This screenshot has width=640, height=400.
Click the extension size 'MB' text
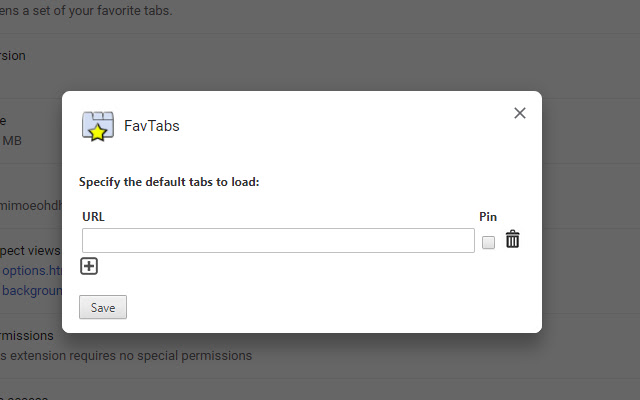[12, 141]
